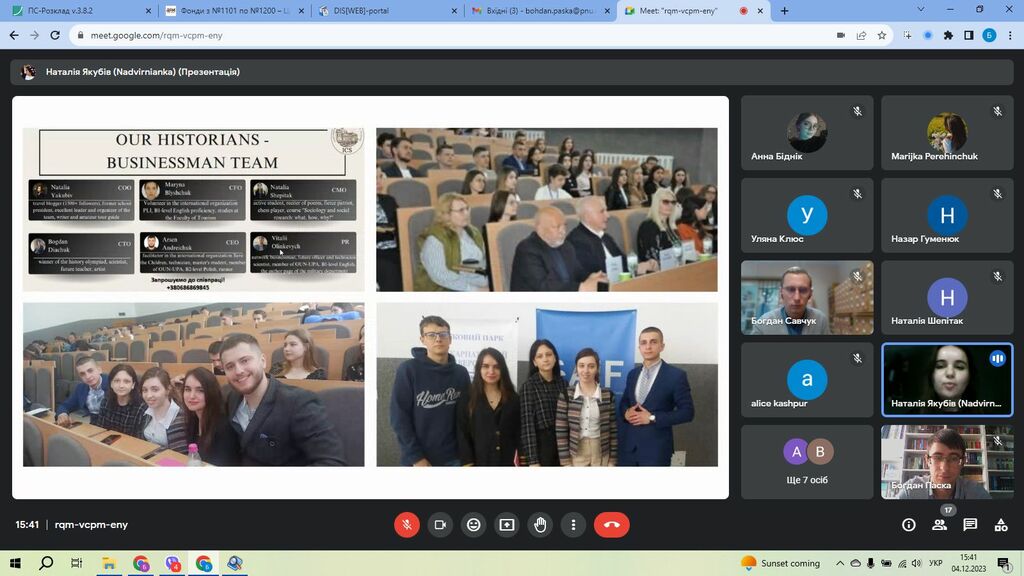
Task: Bookmark this page with the star icon
Action: point(882,35)
